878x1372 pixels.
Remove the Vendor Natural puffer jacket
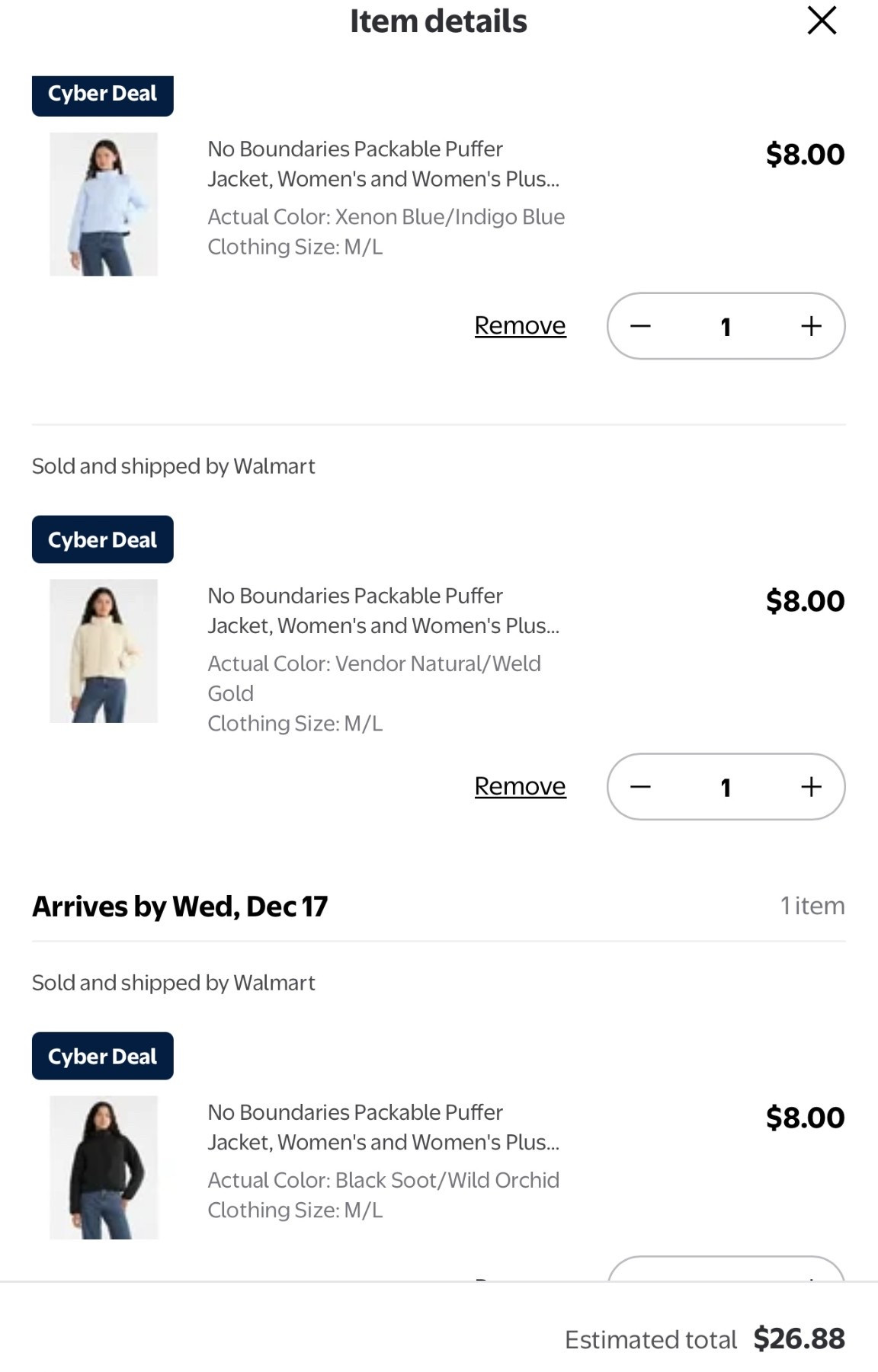point(520,786)
